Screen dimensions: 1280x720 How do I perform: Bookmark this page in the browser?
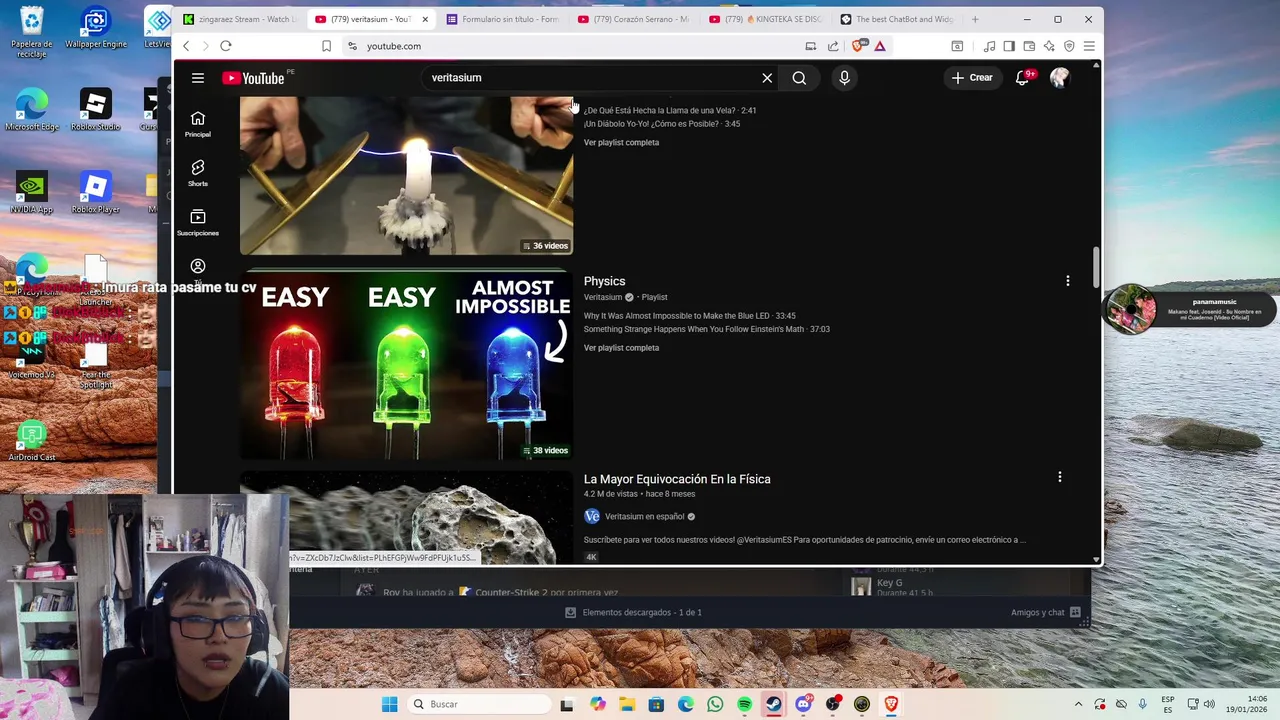(327, 46)
